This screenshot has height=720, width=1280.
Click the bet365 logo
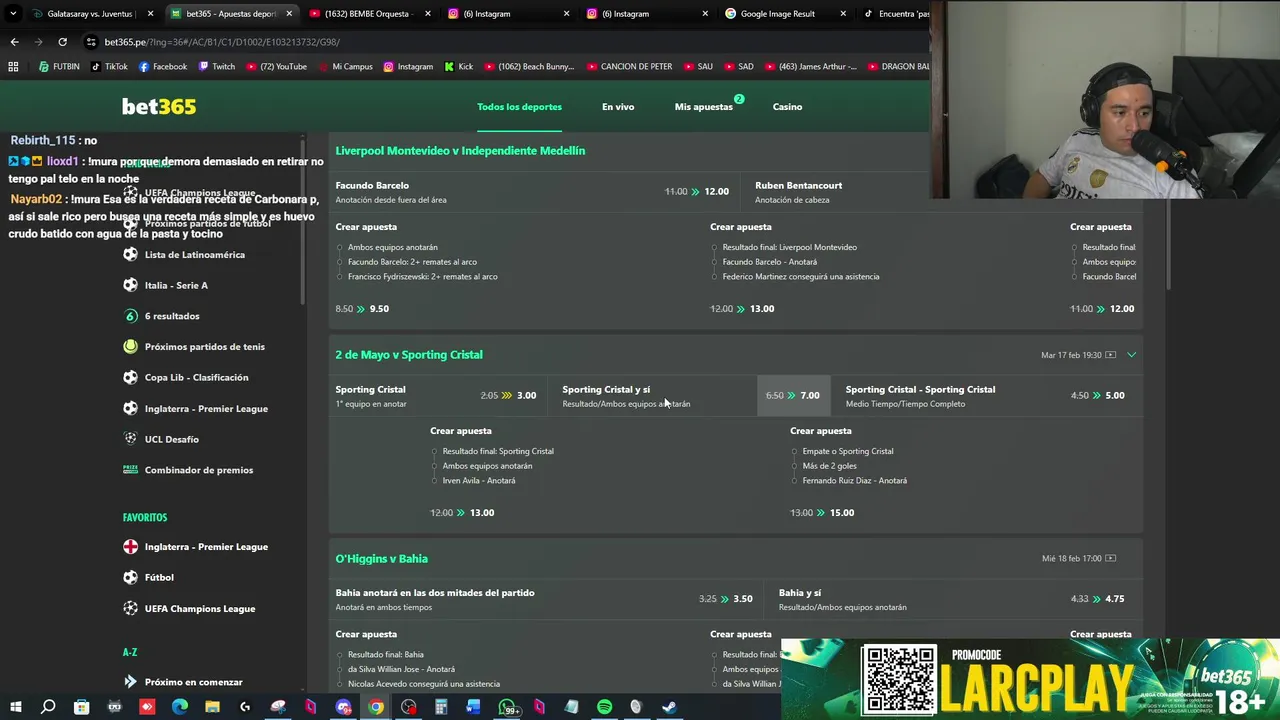pos(159,106)
